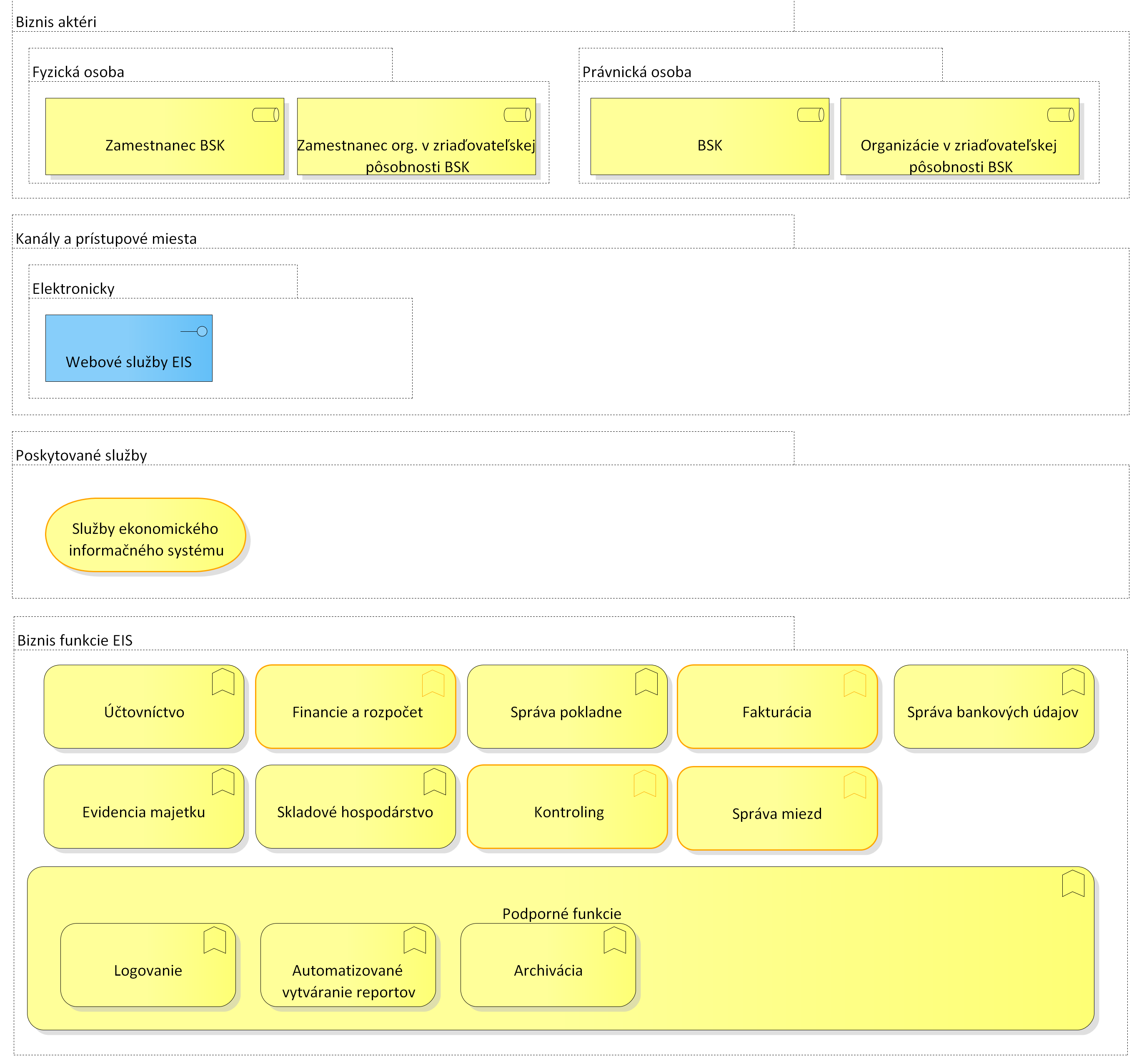This screenshot has height=1064, width=1134.
Task: Select the Správa miezd function box
Action: click(778, 809)
